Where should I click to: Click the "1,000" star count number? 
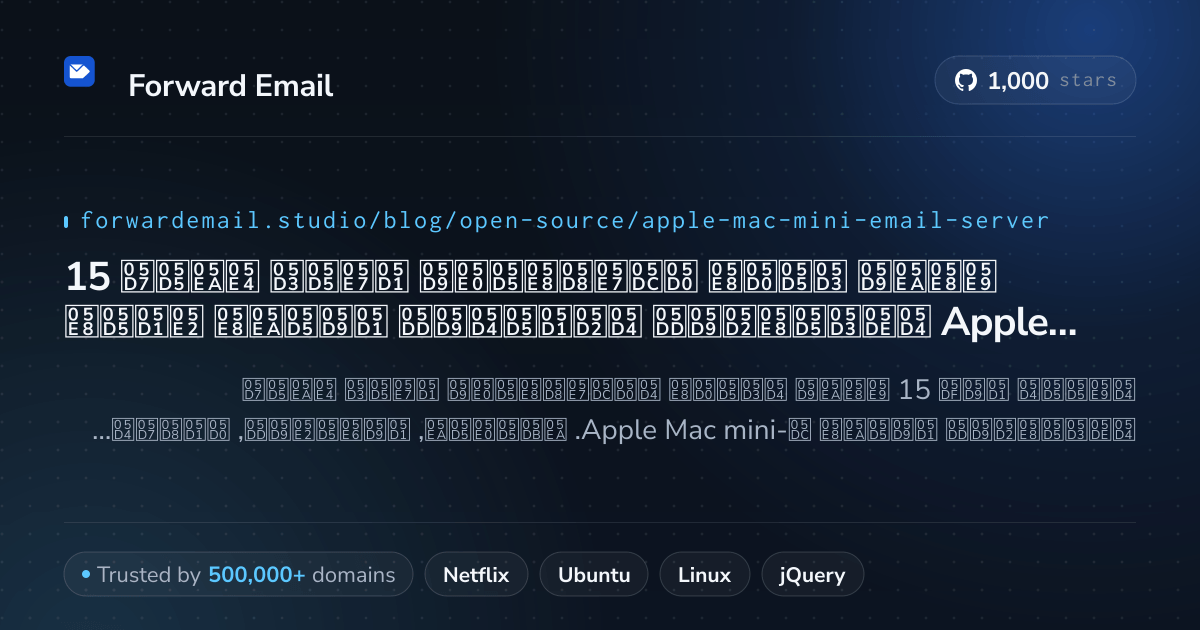pos(1018,81)
